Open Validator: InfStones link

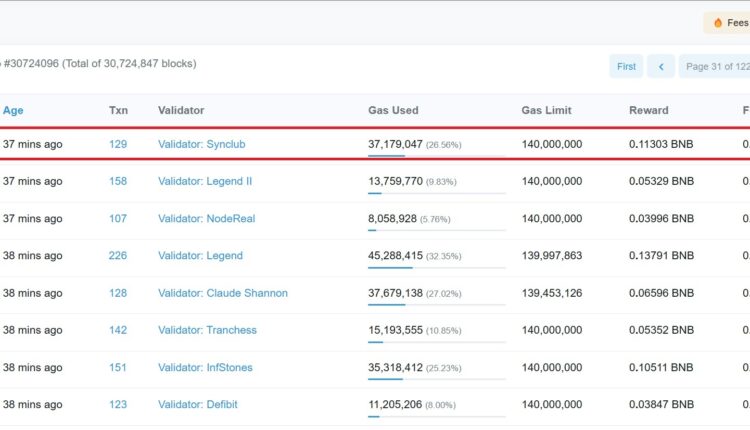coord(205,367)
